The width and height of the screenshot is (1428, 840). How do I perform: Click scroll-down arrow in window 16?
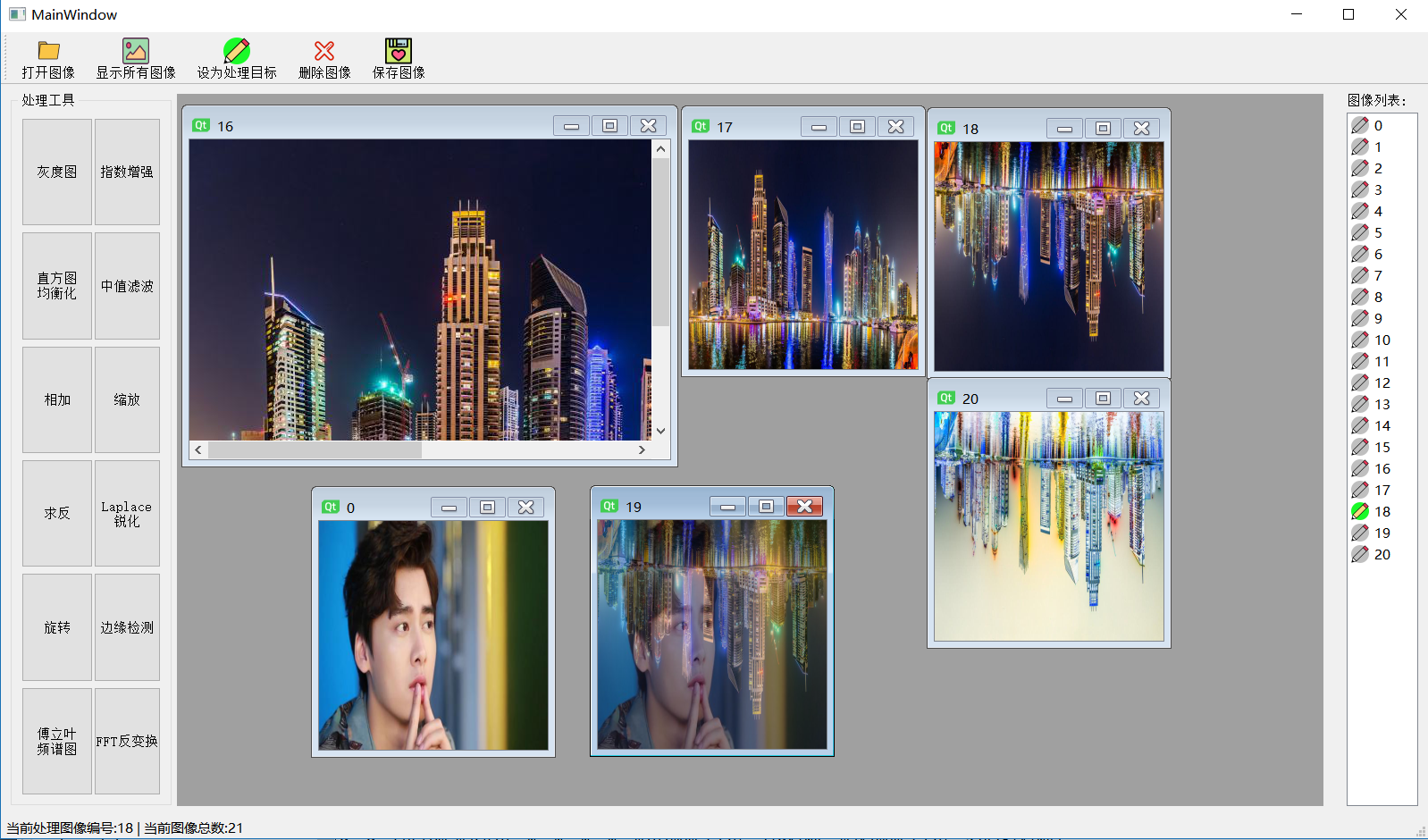[x=660, y=431]
